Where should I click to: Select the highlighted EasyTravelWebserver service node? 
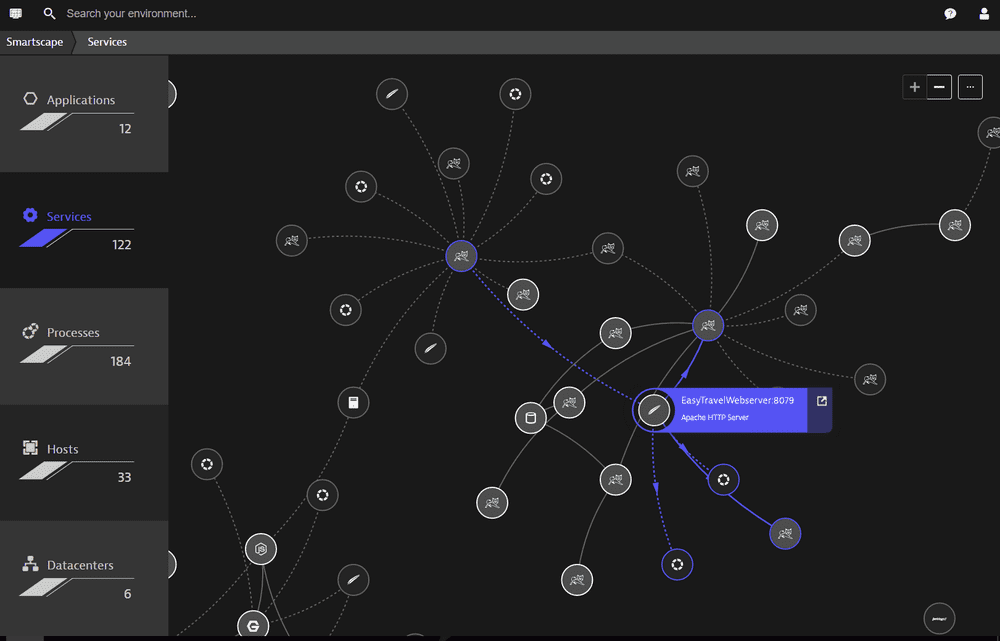pyautogui.click(x=655, y=410)
